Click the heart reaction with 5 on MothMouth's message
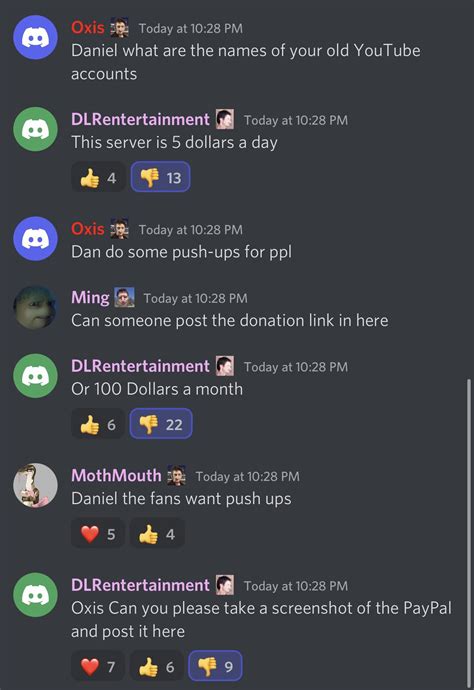Image resolution: width=474 pixels, height=690 pixels. pyautogui.click(x=98, y=533)
